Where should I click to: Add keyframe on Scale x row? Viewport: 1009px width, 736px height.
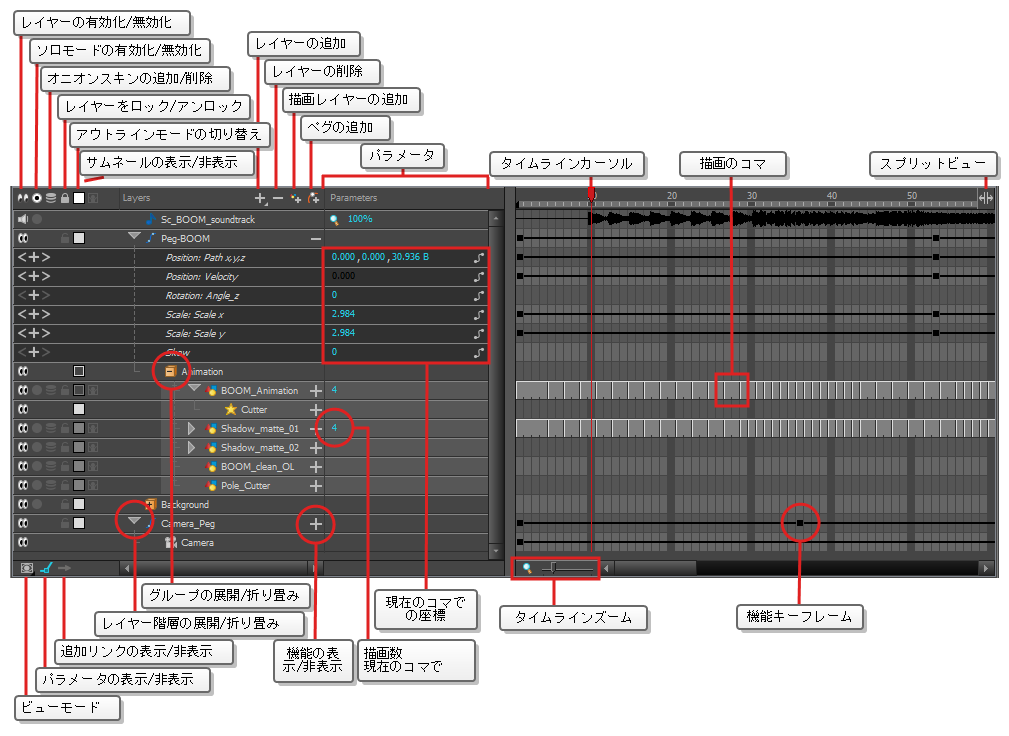click(33, 315)
